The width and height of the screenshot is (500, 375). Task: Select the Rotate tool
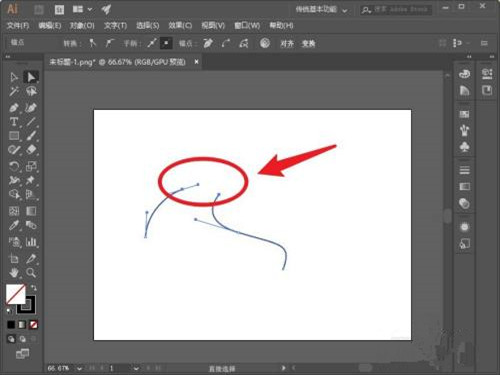[14, 166]
